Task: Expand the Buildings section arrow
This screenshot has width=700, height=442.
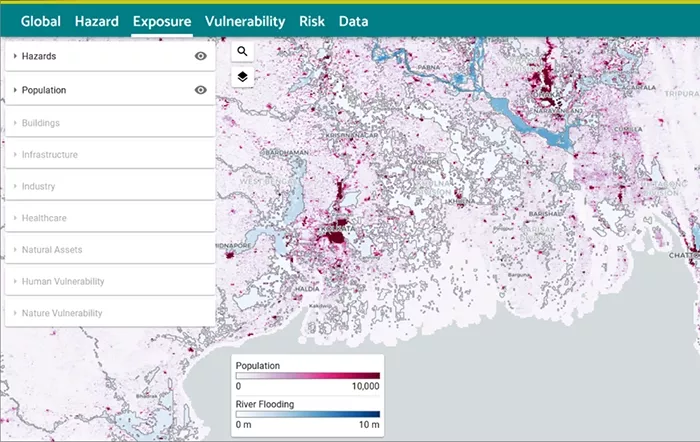Action: [x=15, y=123]
